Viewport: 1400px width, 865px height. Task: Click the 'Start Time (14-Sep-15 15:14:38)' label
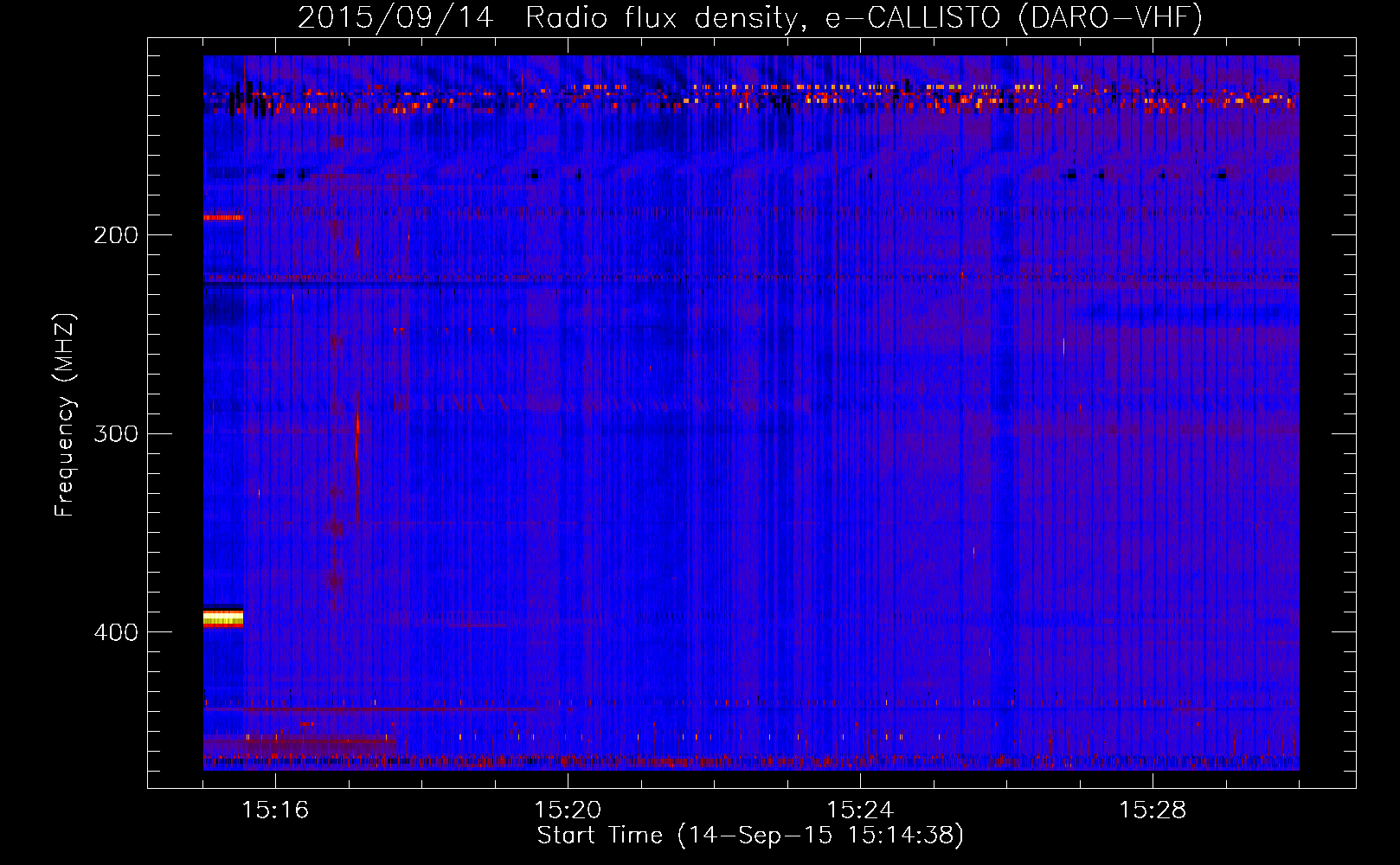pyautogui.click(x=750, y=836)
